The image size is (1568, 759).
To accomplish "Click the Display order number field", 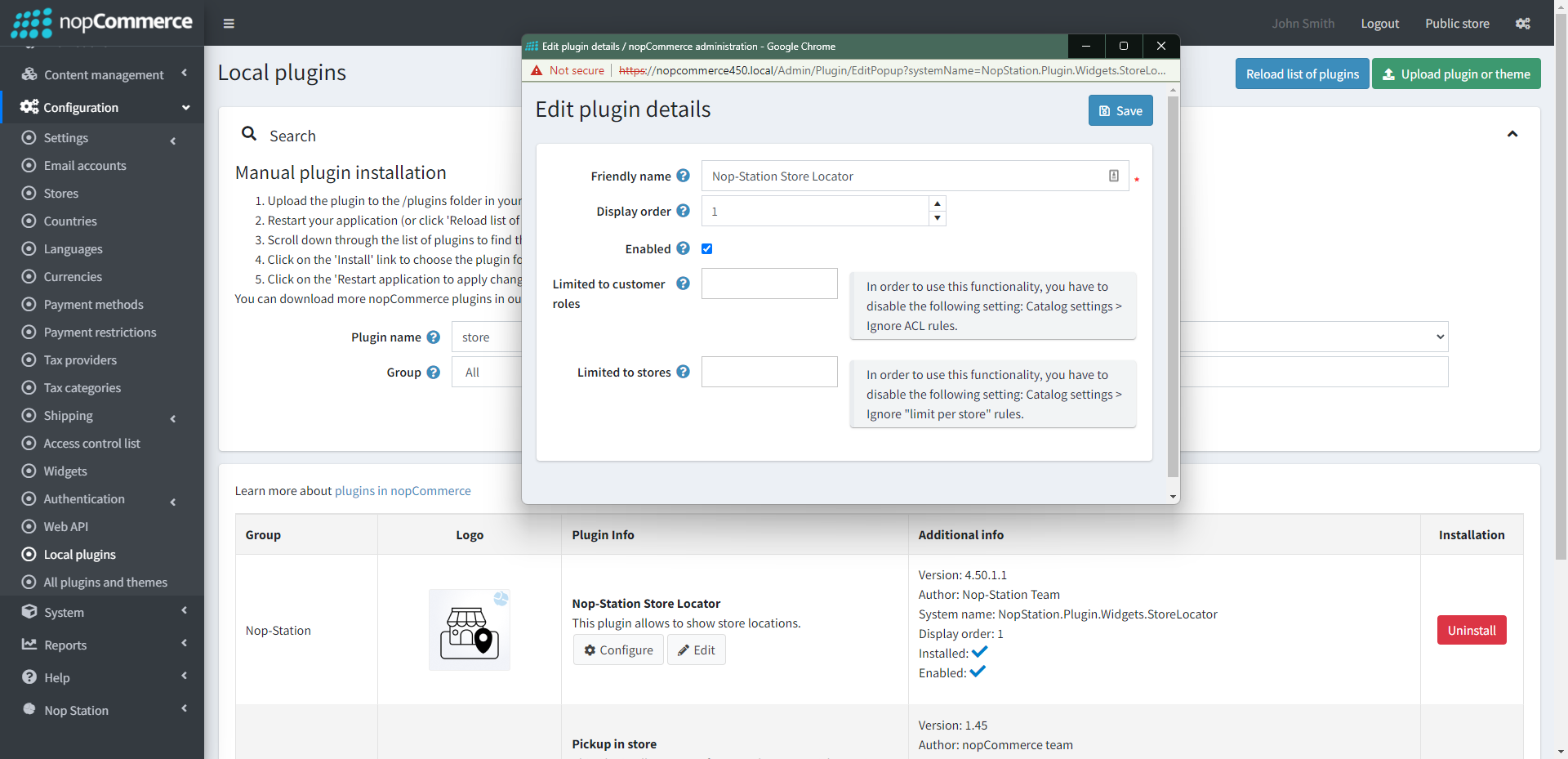I will point(815,211).
